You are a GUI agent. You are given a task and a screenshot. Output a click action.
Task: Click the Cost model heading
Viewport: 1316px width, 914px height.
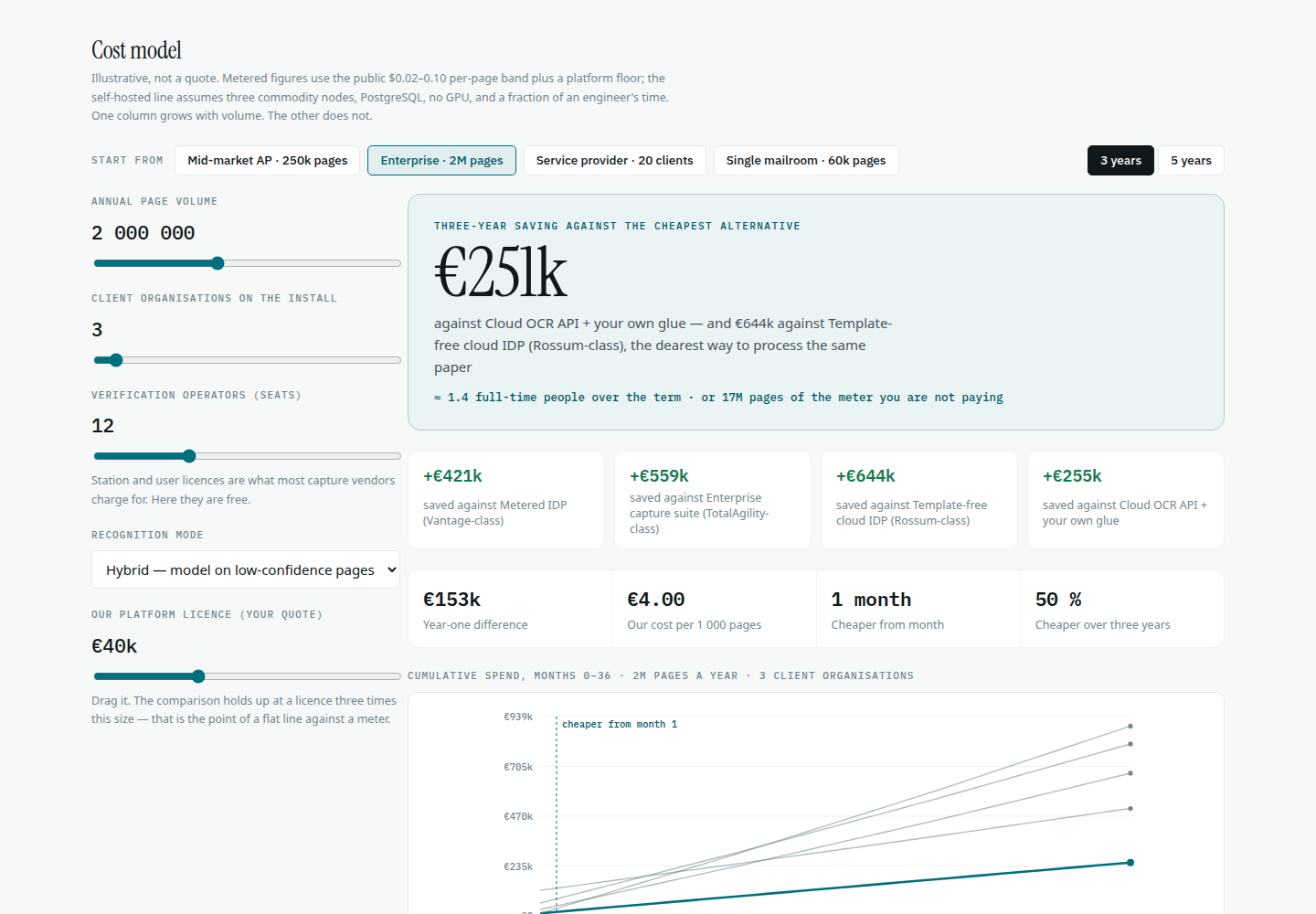tap(136, 50)
